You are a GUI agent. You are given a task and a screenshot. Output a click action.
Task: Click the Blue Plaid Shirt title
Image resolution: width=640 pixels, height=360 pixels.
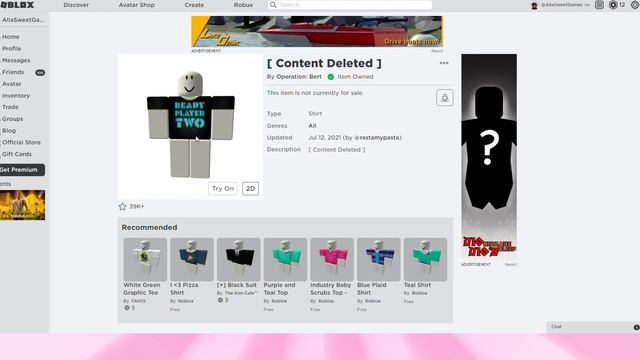tap(371, 289)
